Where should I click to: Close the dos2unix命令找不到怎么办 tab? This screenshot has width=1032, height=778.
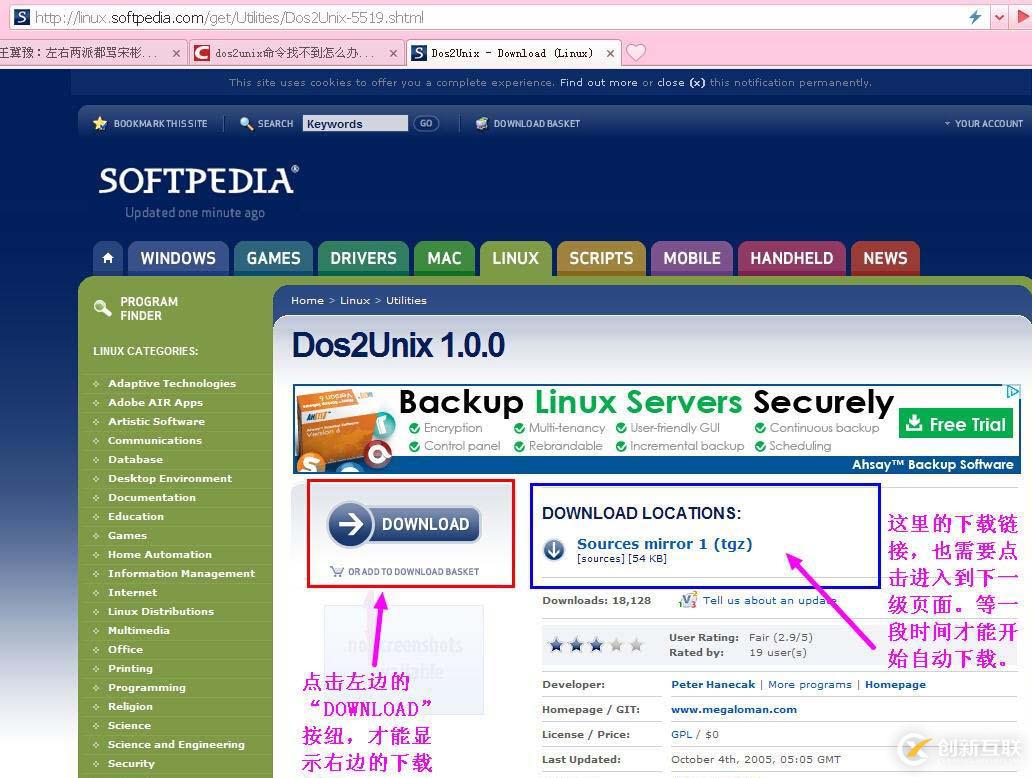coord(393,53)
